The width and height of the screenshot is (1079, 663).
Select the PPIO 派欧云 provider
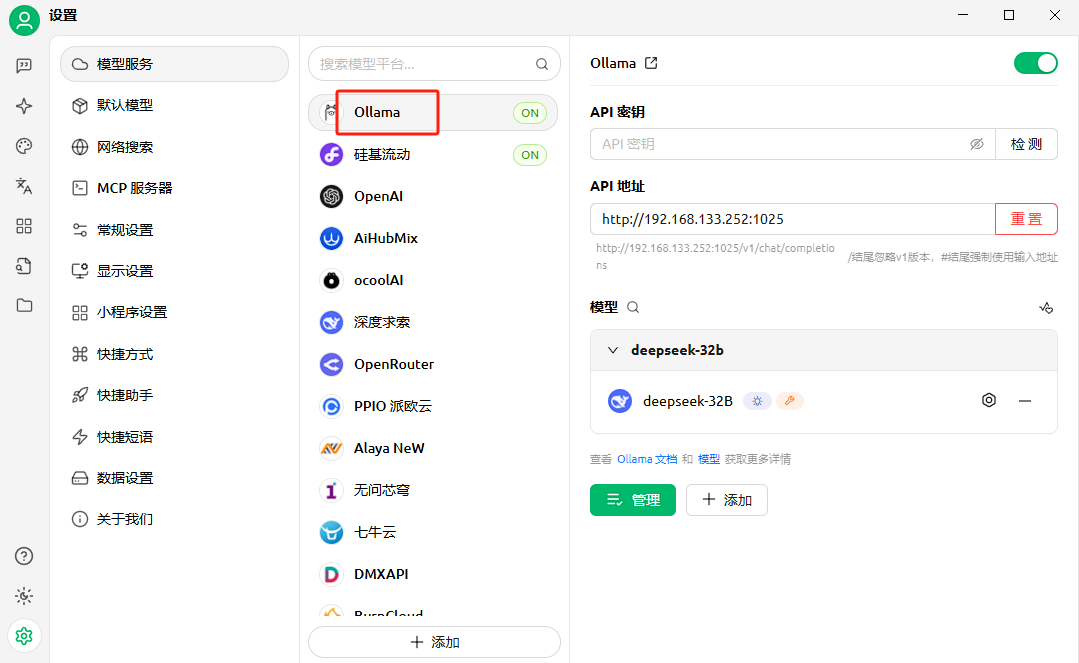coord(432,406)
